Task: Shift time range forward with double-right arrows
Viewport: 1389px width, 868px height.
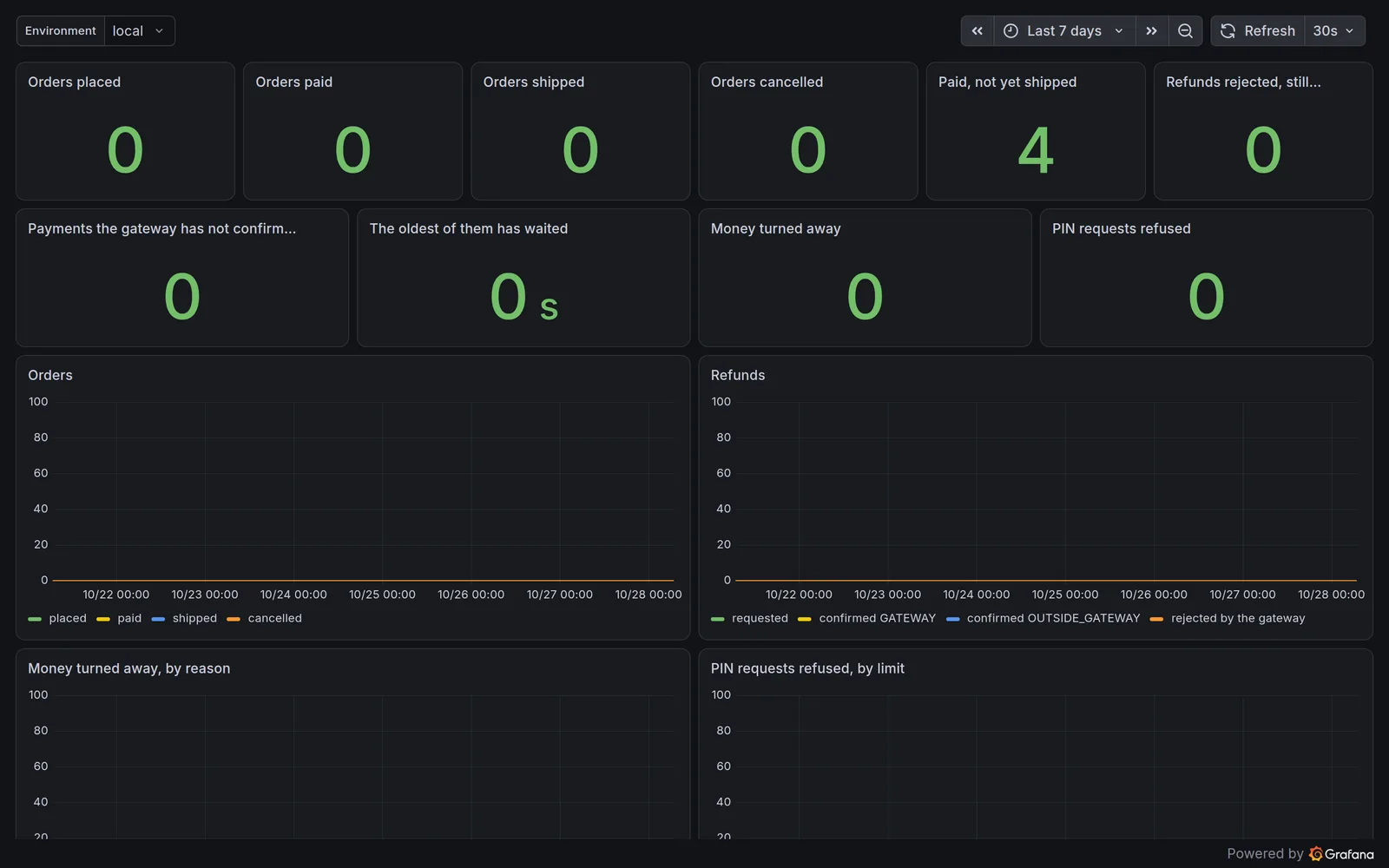Action: click(x=1151, y=31)
